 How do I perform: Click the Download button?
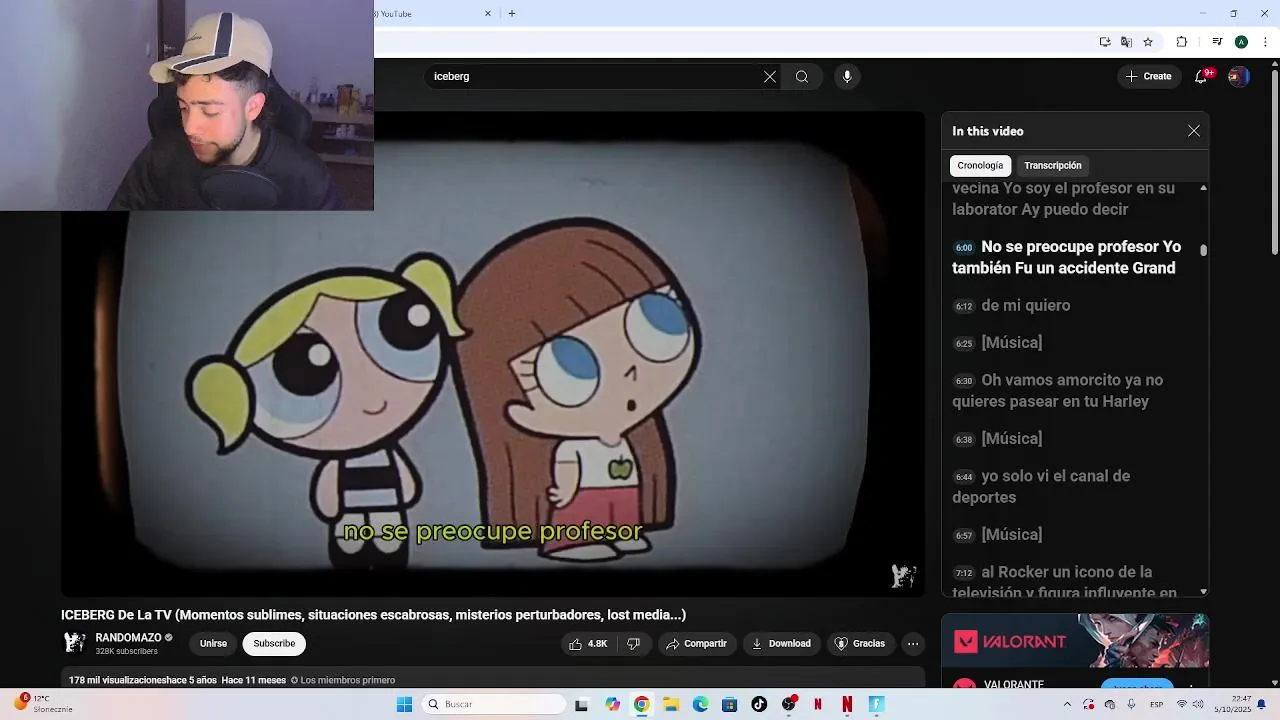pos(782,644)
